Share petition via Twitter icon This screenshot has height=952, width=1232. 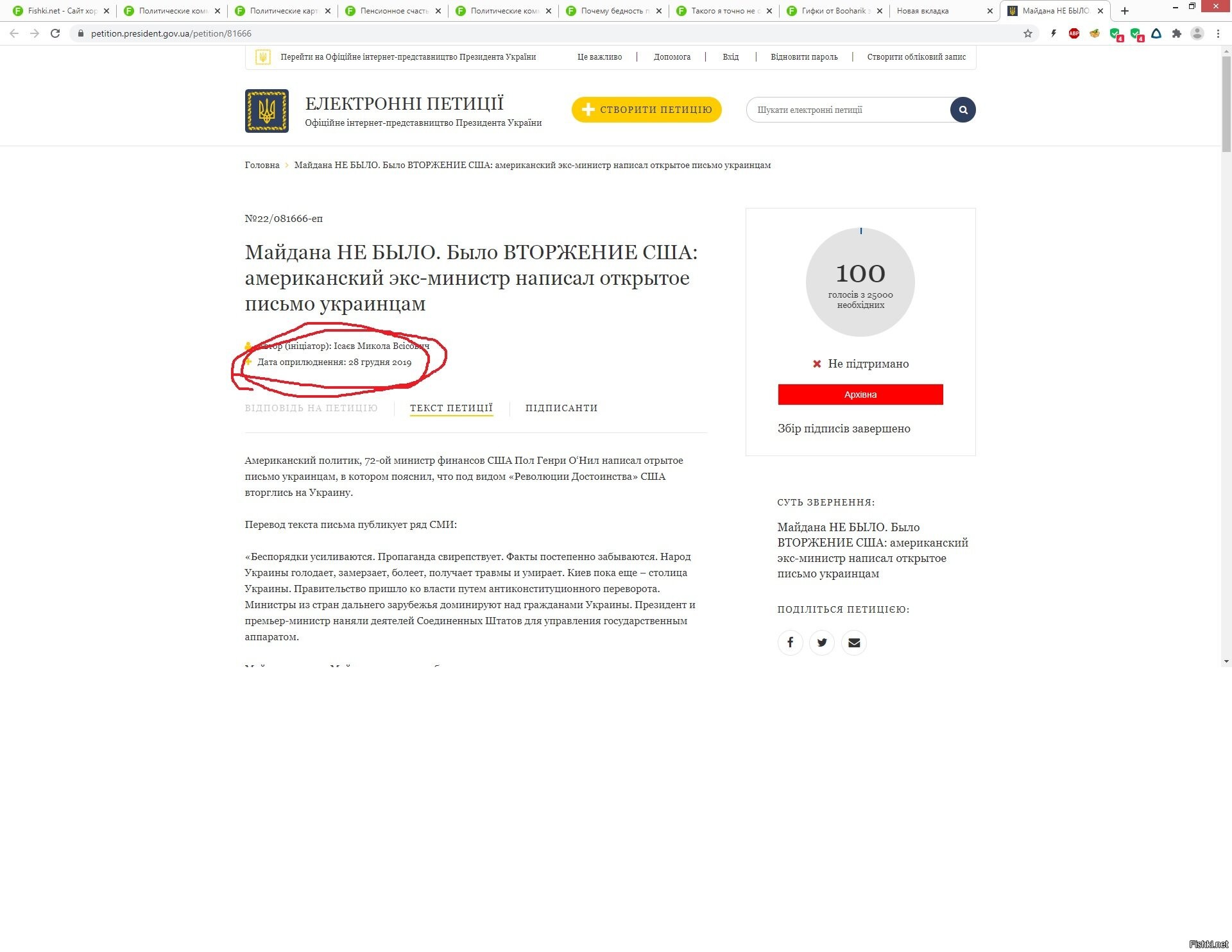[x=822, y=642]
